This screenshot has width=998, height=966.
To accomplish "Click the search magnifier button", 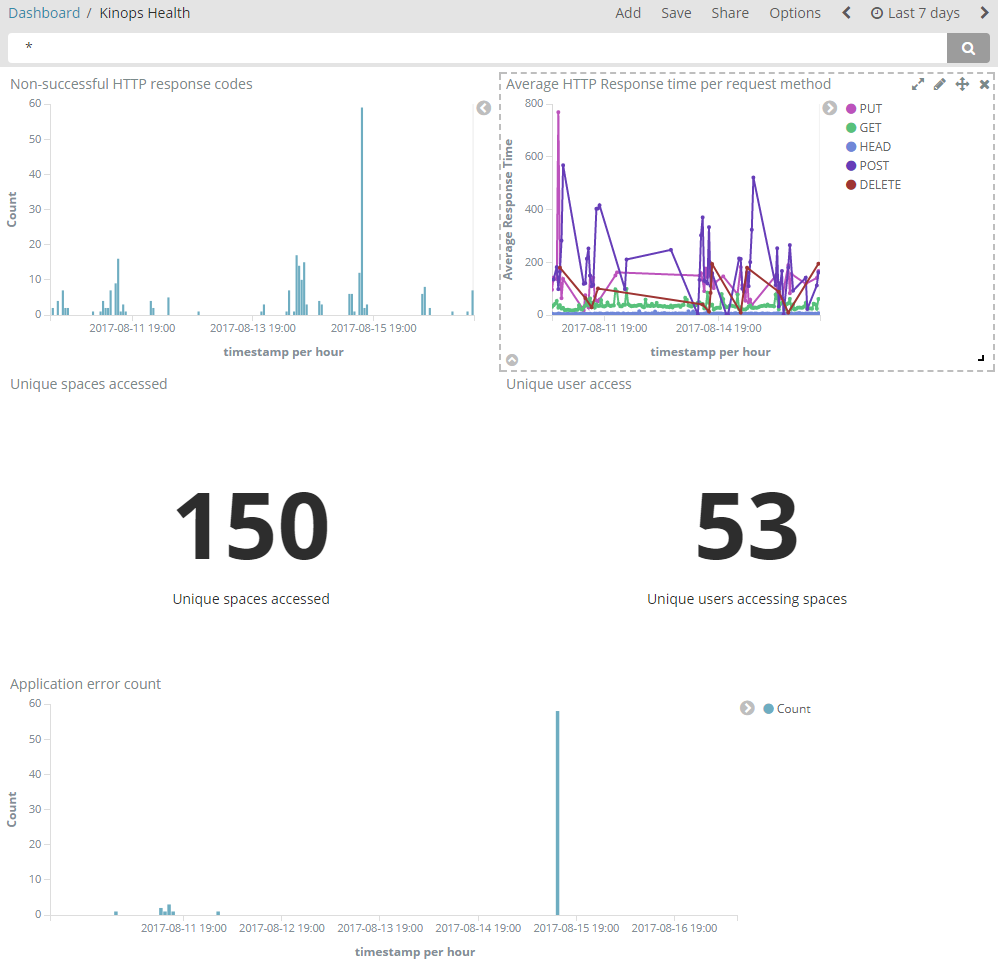I will tap(967, 47).
